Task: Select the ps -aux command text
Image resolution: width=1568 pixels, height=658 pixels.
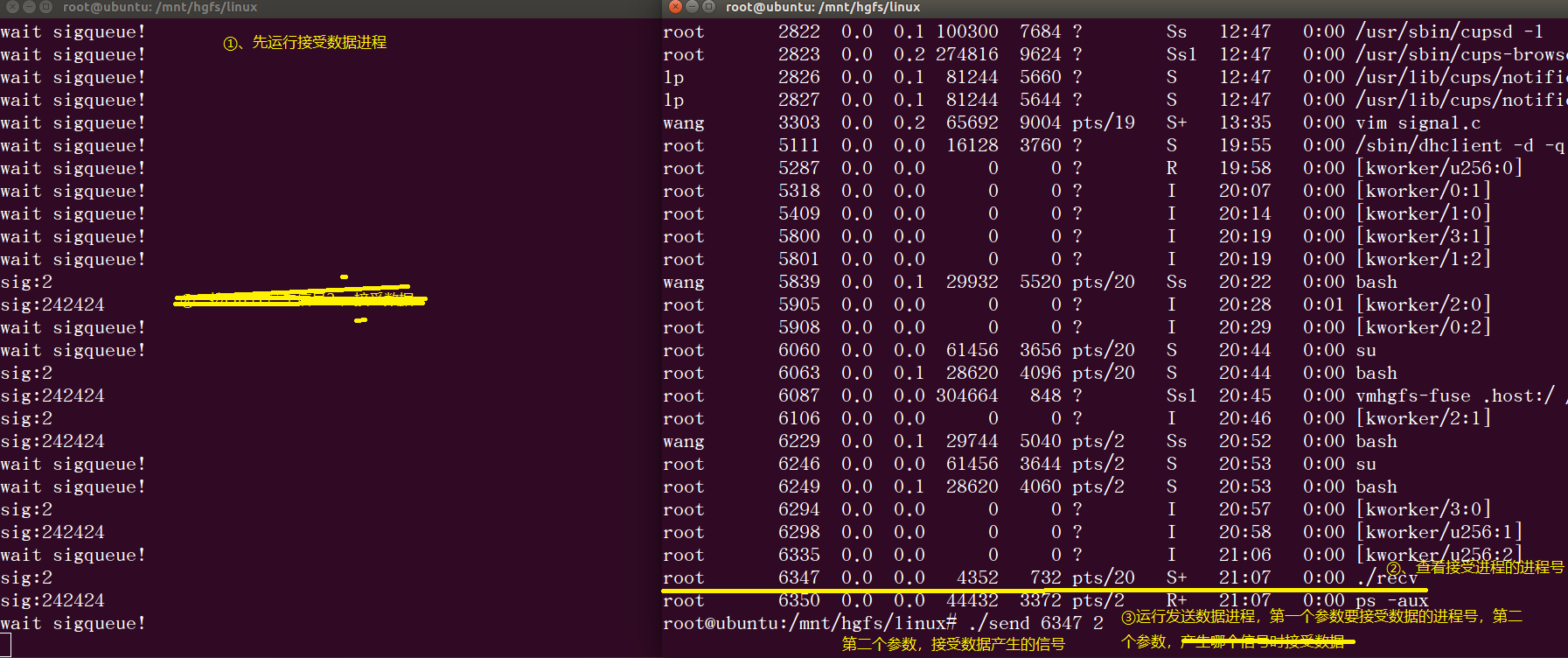Action: [x=1392, y=600]
